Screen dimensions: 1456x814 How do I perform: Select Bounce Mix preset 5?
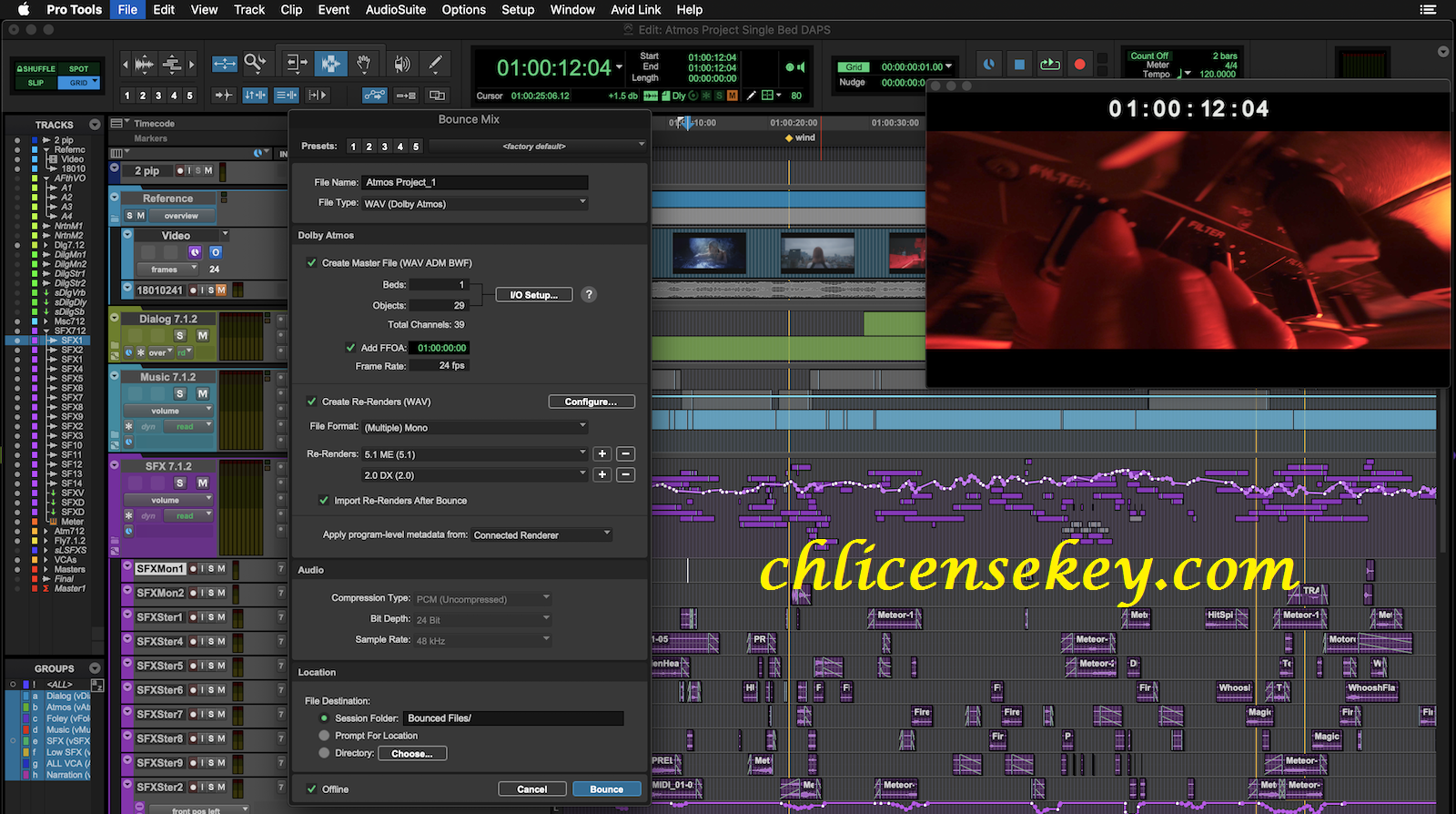point(416,146)
